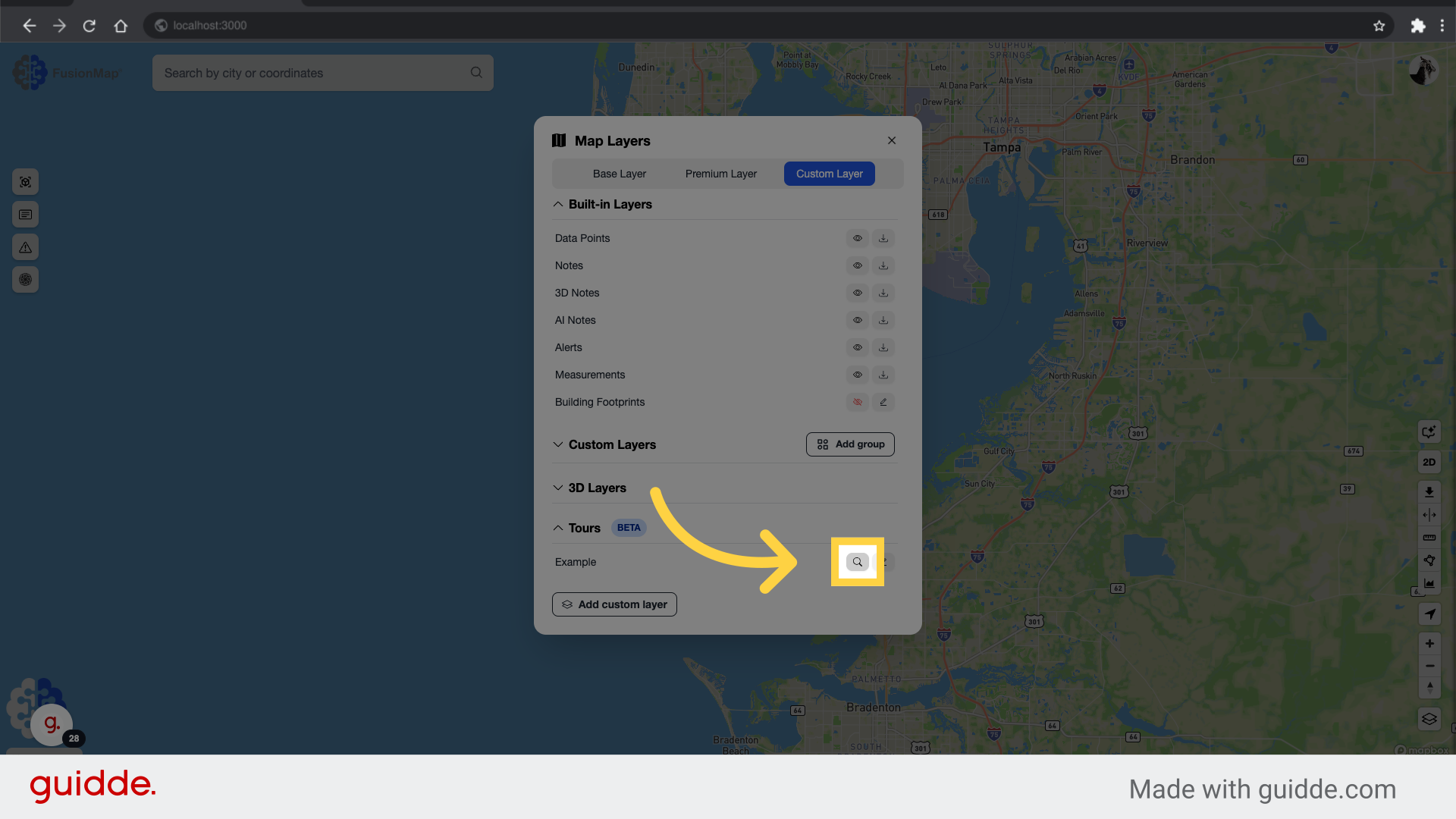The height and width of the screenshot is (819, 1456).
Task: Select the ruler measurement tool
Action: pos(1429,538)
